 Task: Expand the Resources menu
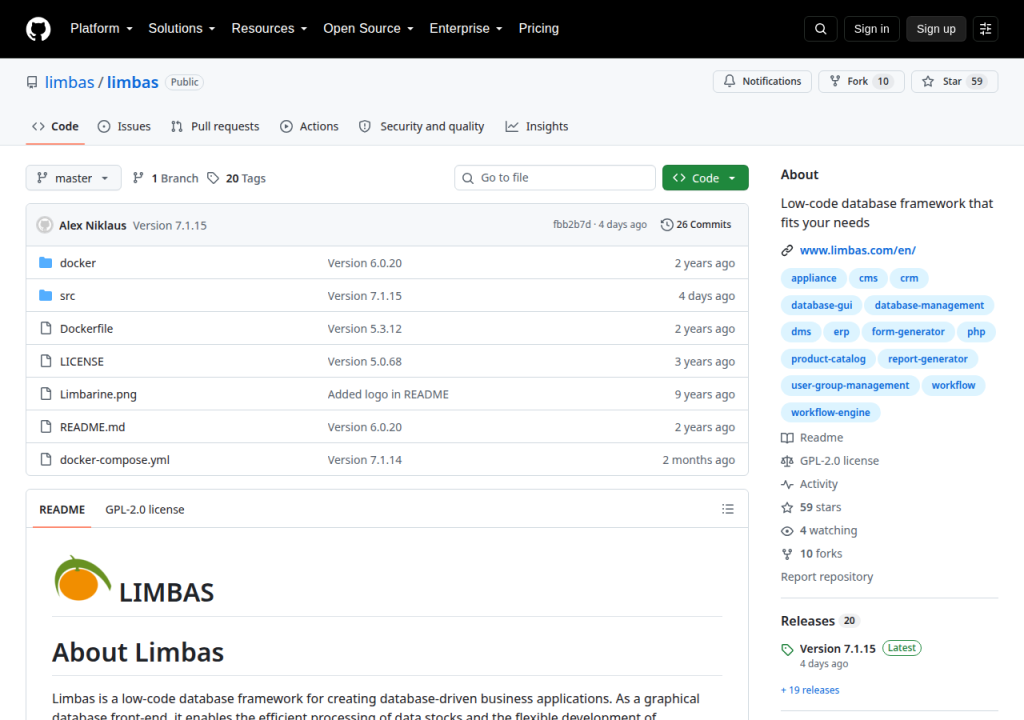point(269,29)
